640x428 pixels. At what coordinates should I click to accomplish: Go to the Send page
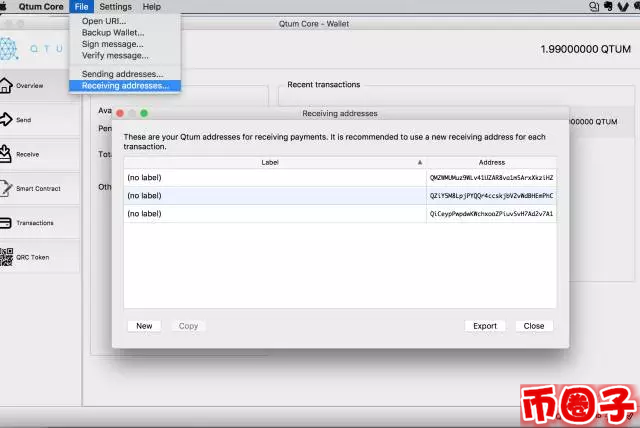point(25,120)
